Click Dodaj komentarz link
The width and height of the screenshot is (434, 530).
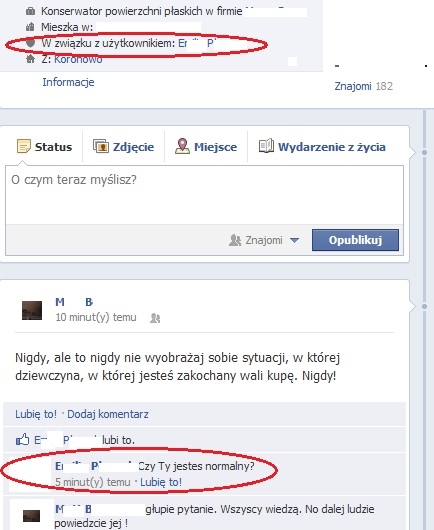108,414
